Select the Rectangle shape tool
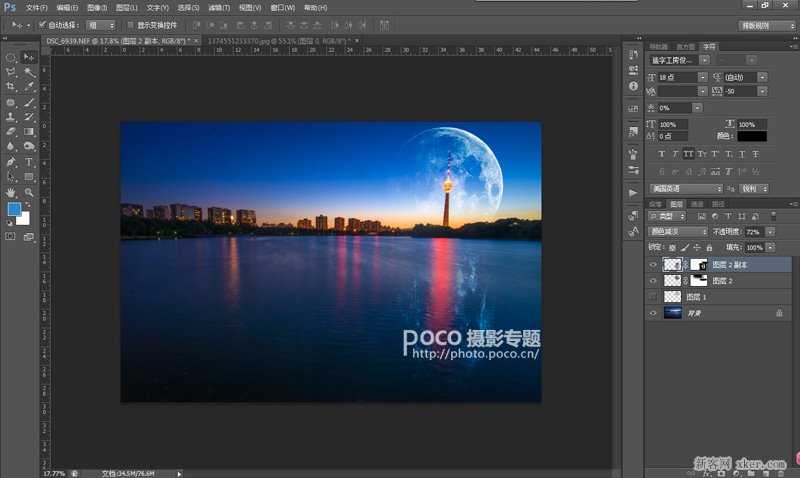The image size is (800, 478). point(29,177)
